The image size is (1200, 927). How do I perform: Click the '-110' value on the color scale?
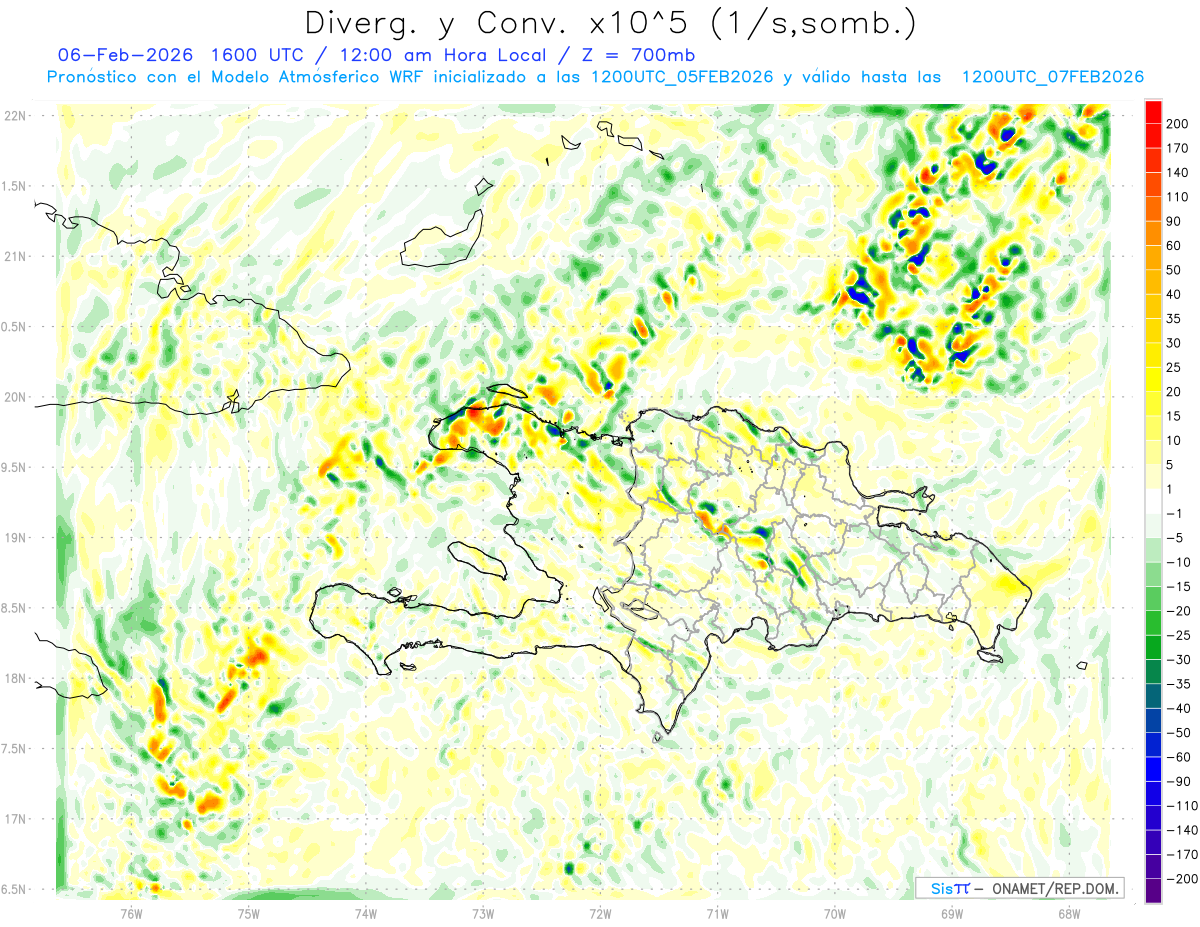1182,805
